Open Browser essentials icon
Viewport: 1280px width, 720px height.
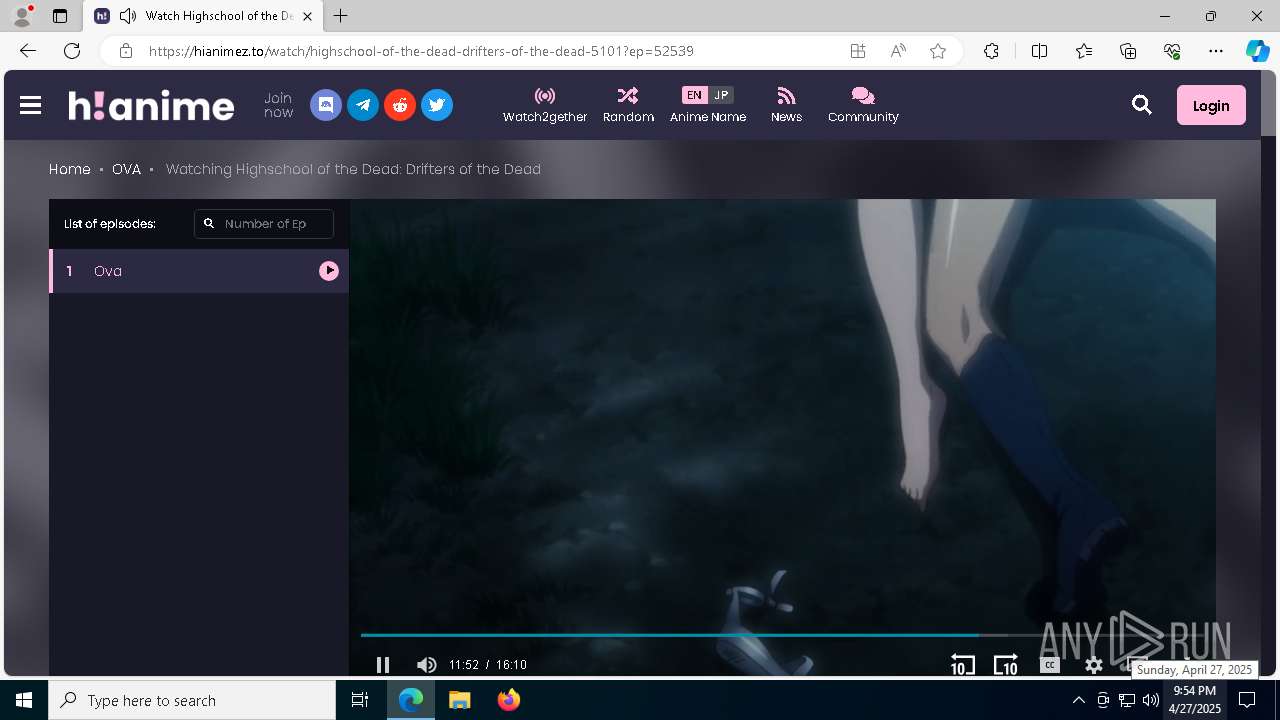tap(1172, 51)
